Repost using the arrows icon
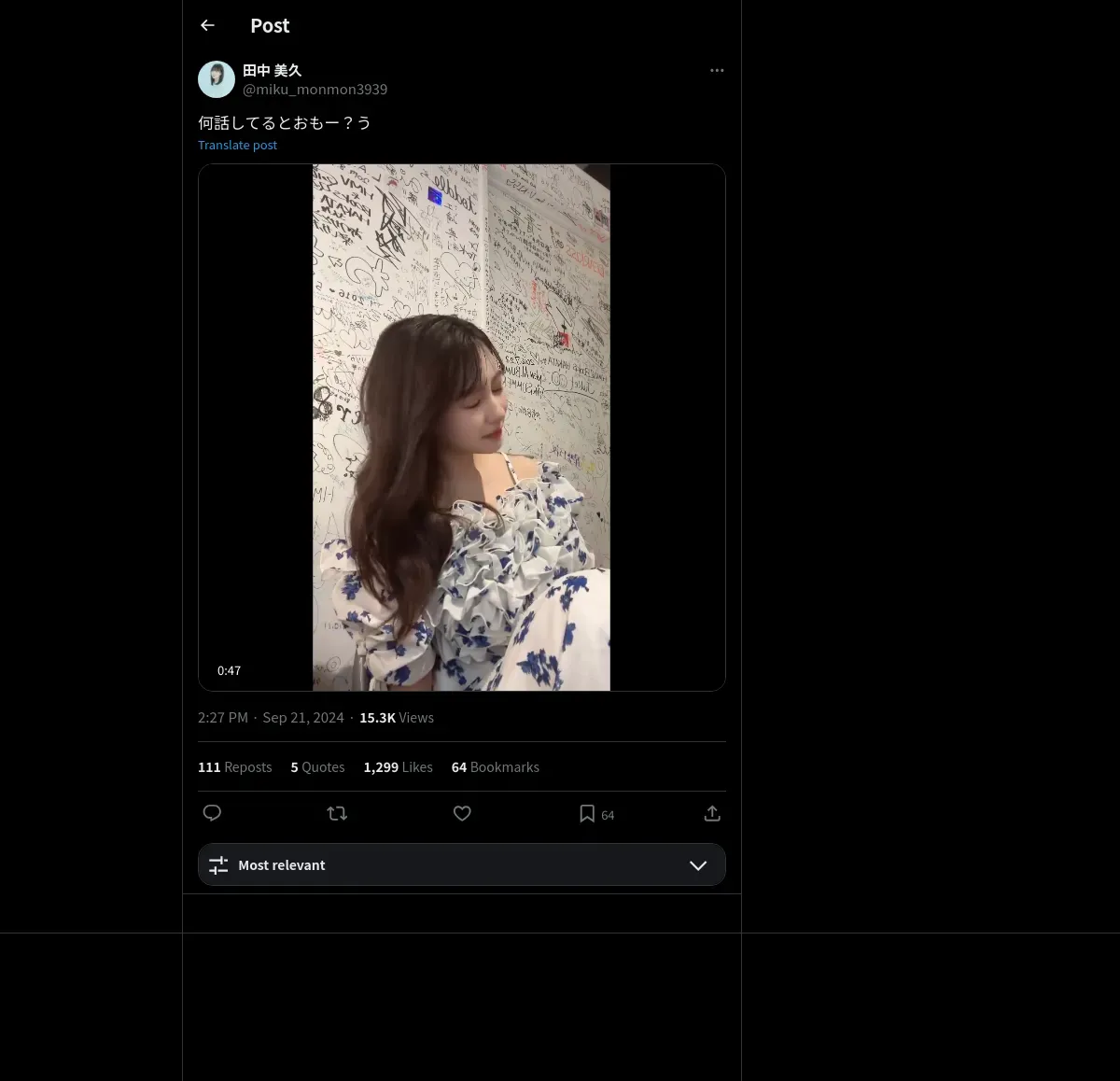This screenshot has height=1081, width=1120. 337,814
